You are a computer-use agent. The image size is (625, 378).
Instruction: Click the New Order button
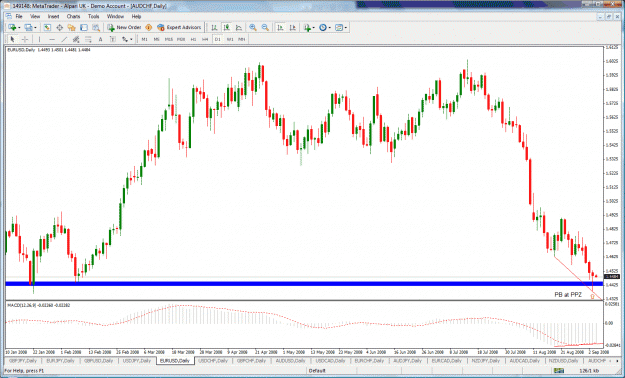pos(124,28)
